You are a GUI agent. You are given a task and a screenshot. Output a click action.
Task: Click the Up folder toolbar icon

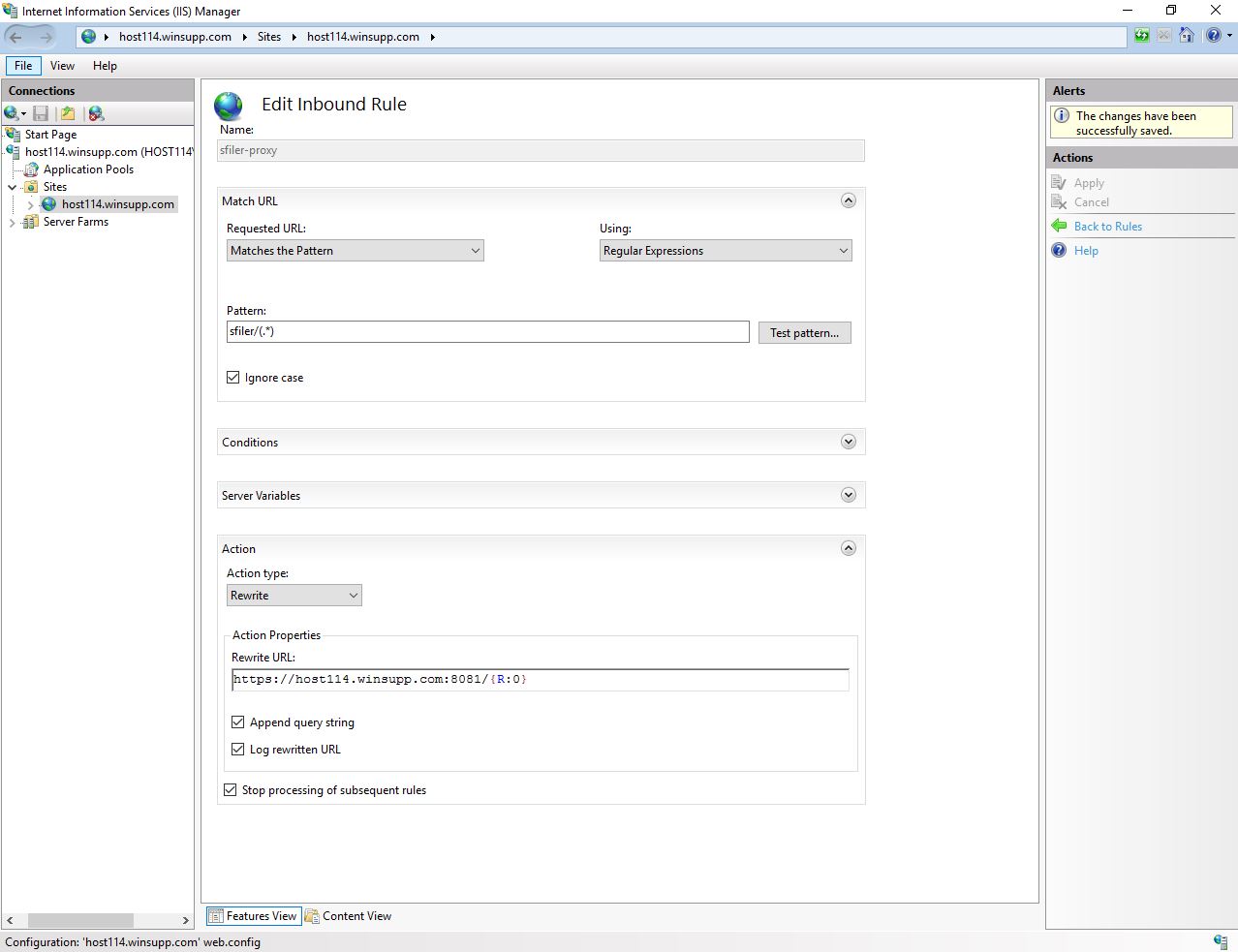(68, 113)
